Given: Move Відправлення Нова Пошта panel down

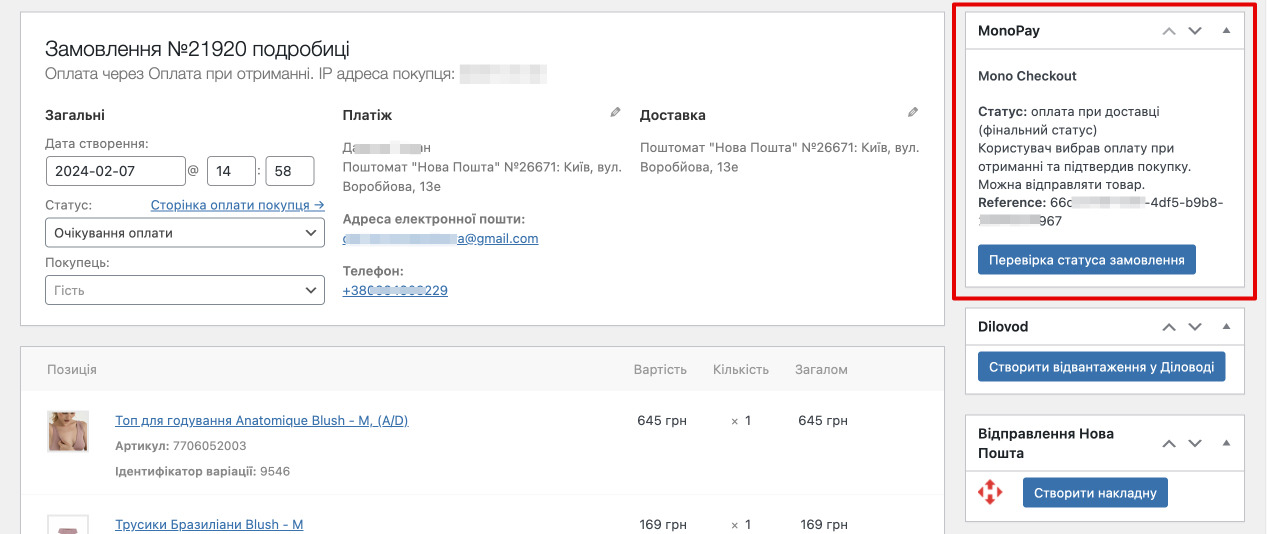Looking at the screenshot, I should coord(1194,443).
